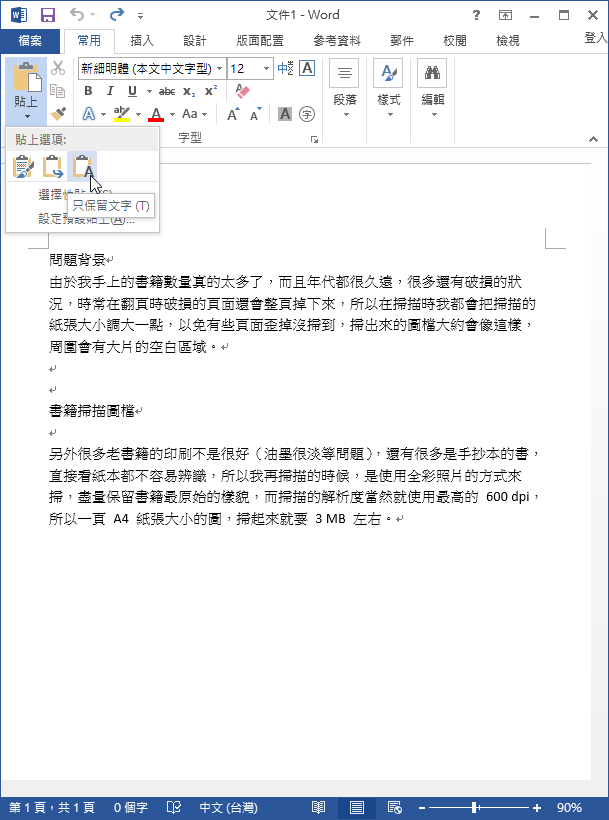Click enclosed character 字 icon
The image size is (609, 820).
pyautogui.click(x=307, y=114)
